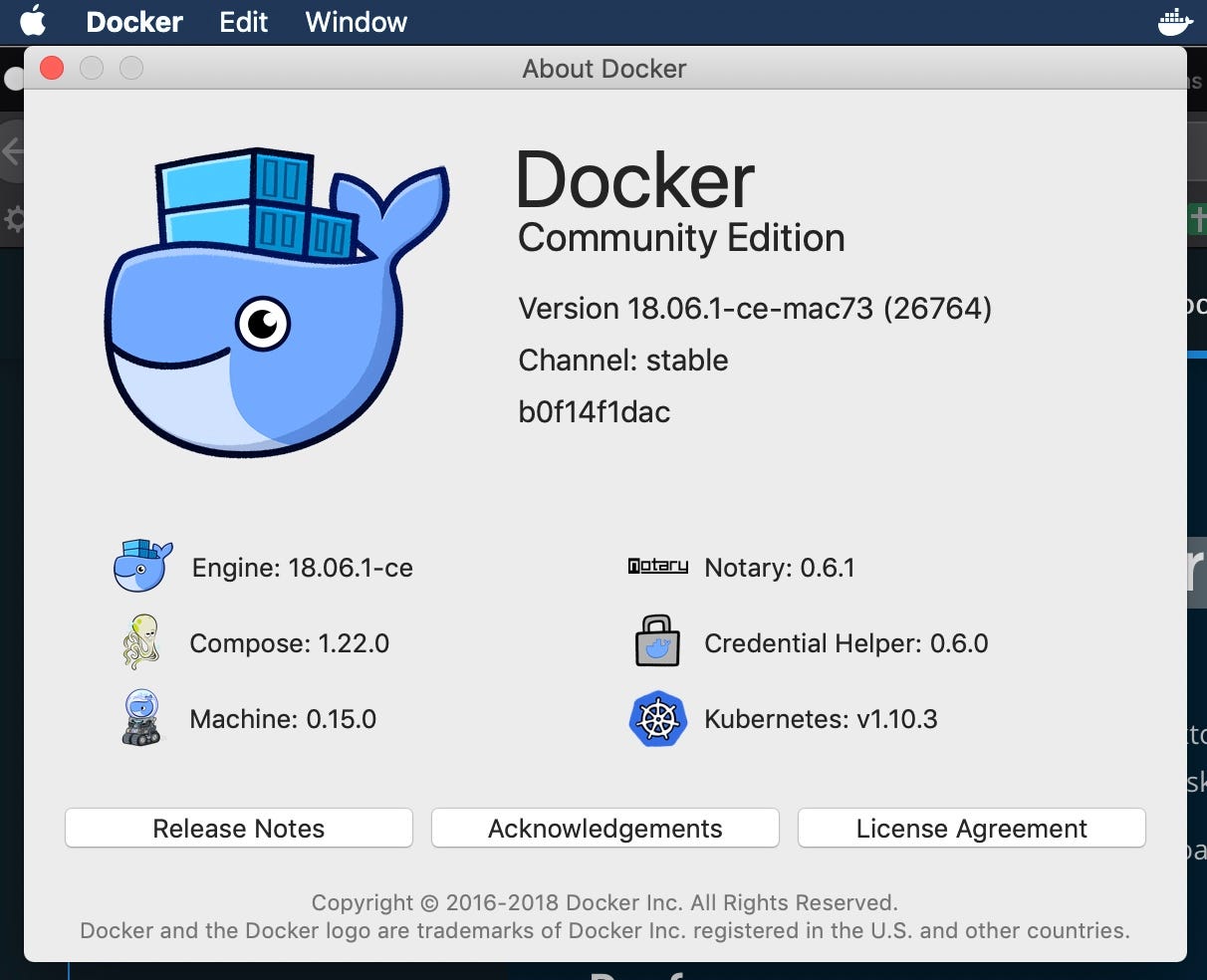This screenshot has width=1207, height=980.
Task: Click the Kubernetes helm wheel icon
Action: tap(658, 718)
